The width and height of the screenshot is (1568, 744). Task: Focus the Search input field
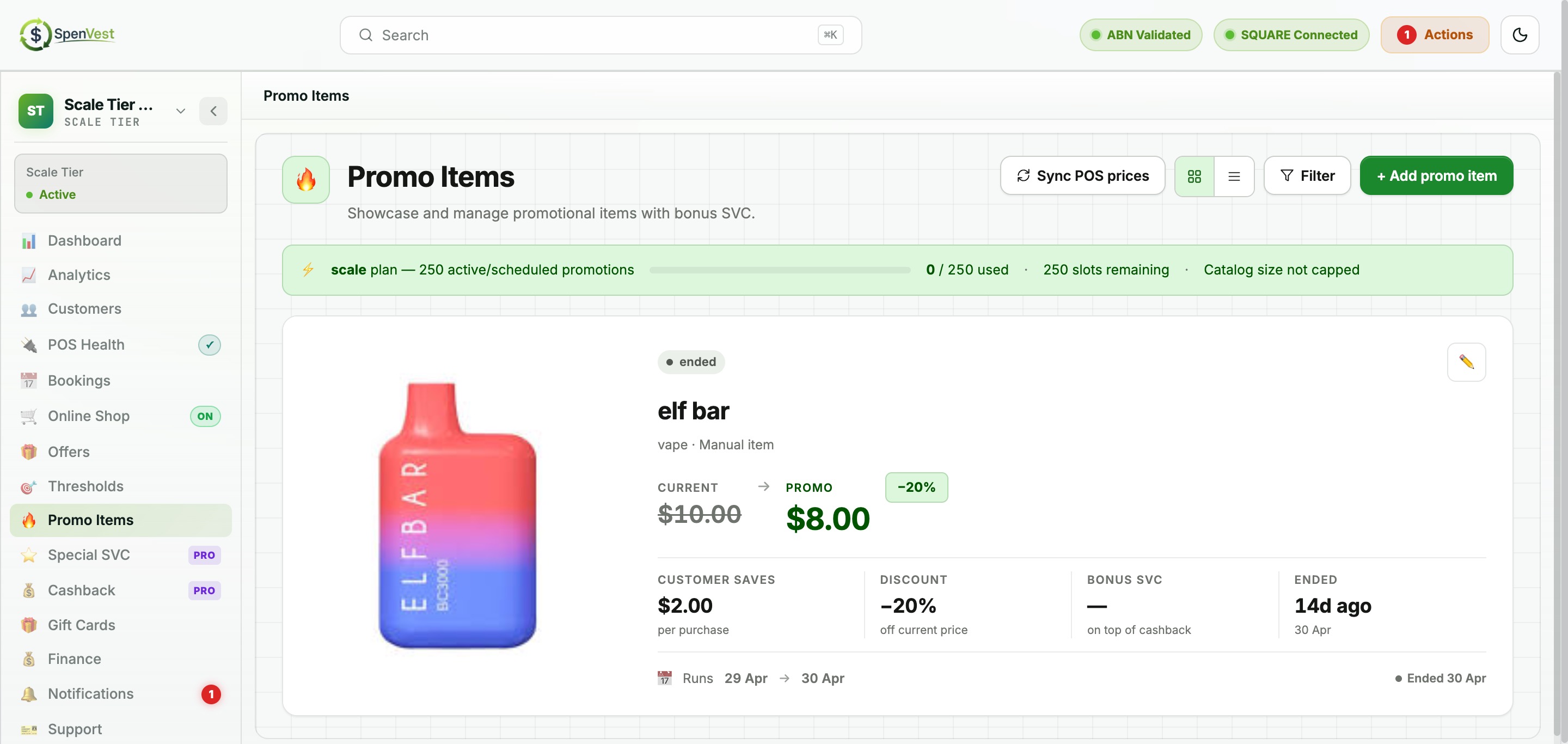(600, 35)
